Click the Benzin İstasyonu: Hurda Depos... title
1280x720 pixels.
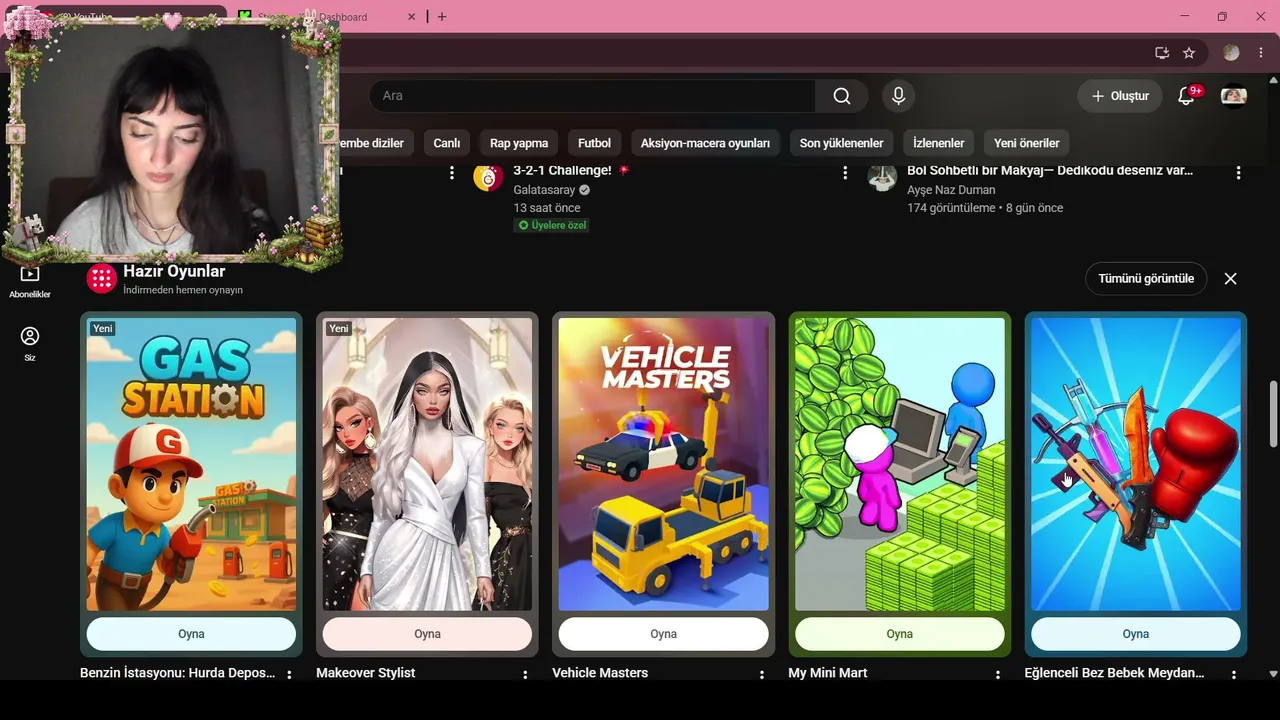tap(178, 673)
